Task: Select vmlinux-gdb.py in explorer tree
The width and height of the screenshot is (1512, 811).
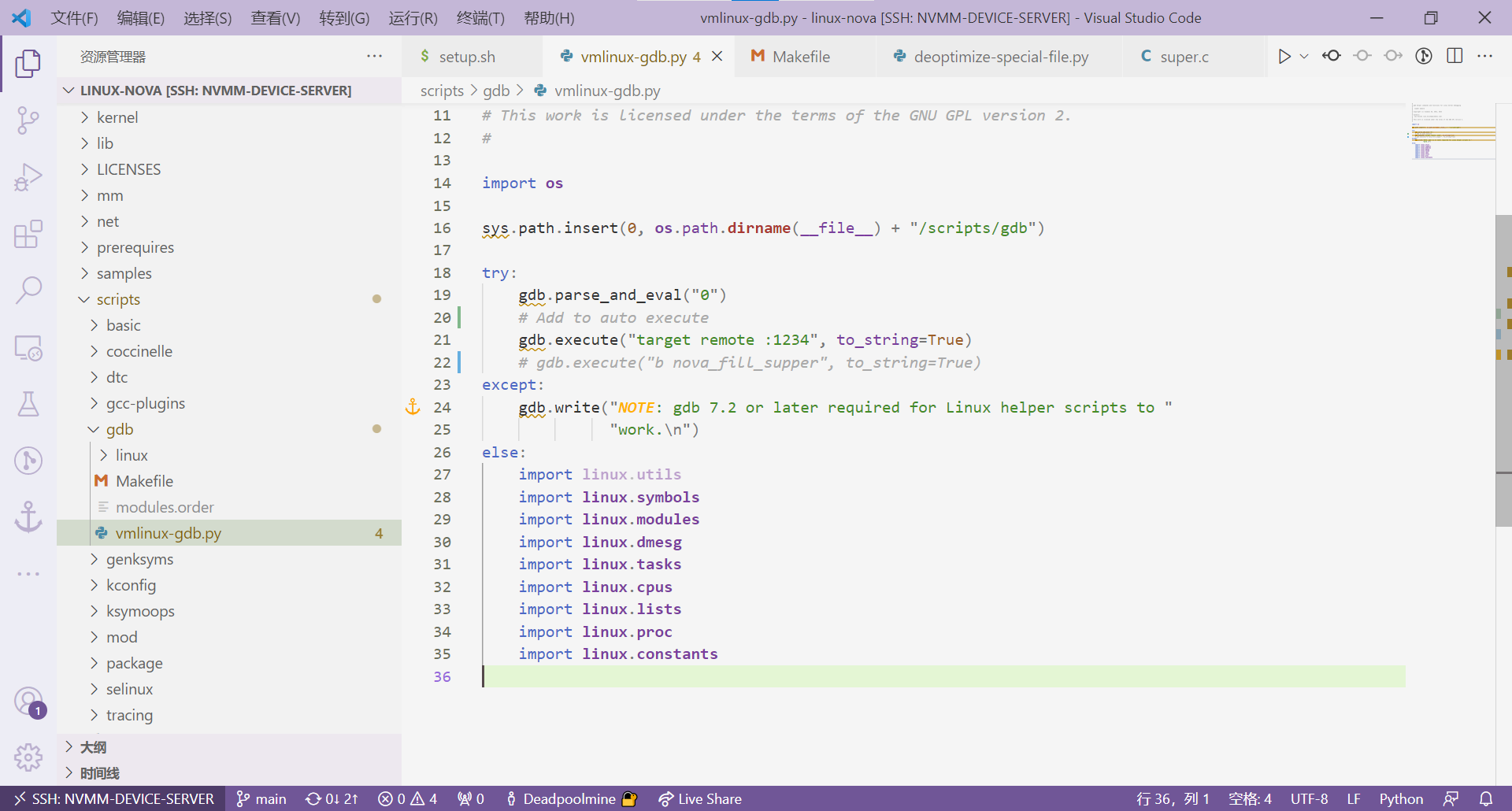Action: (x=229, y=533)
